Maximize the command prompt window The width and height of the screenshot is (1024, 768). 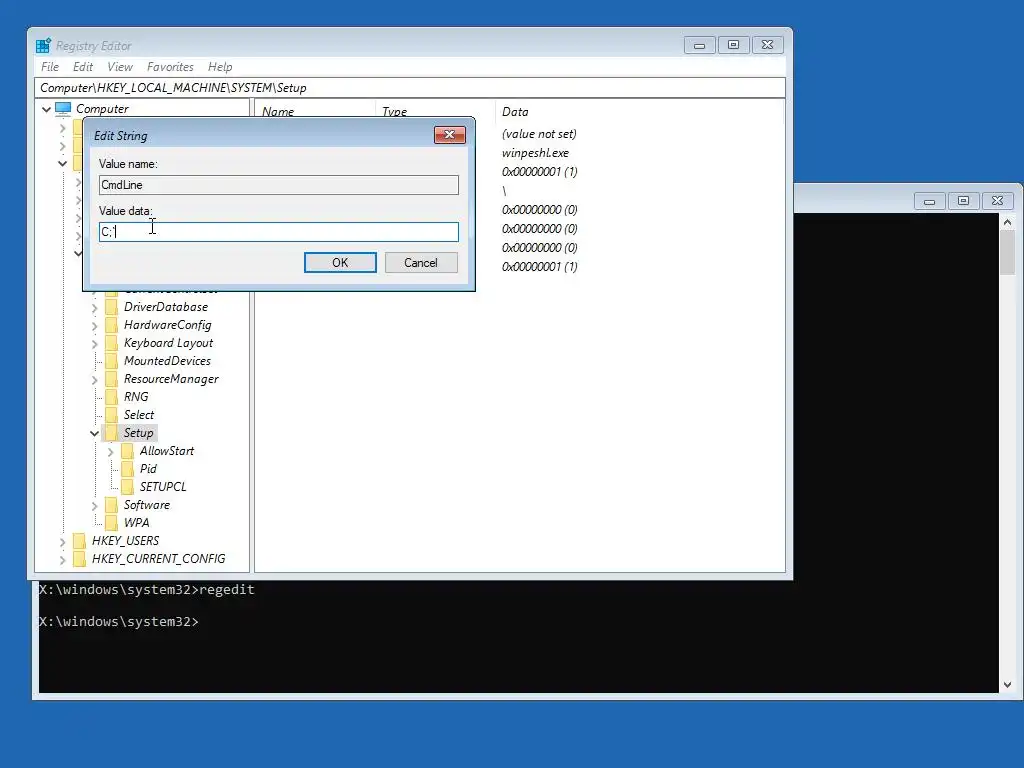(x=963, y=201)
